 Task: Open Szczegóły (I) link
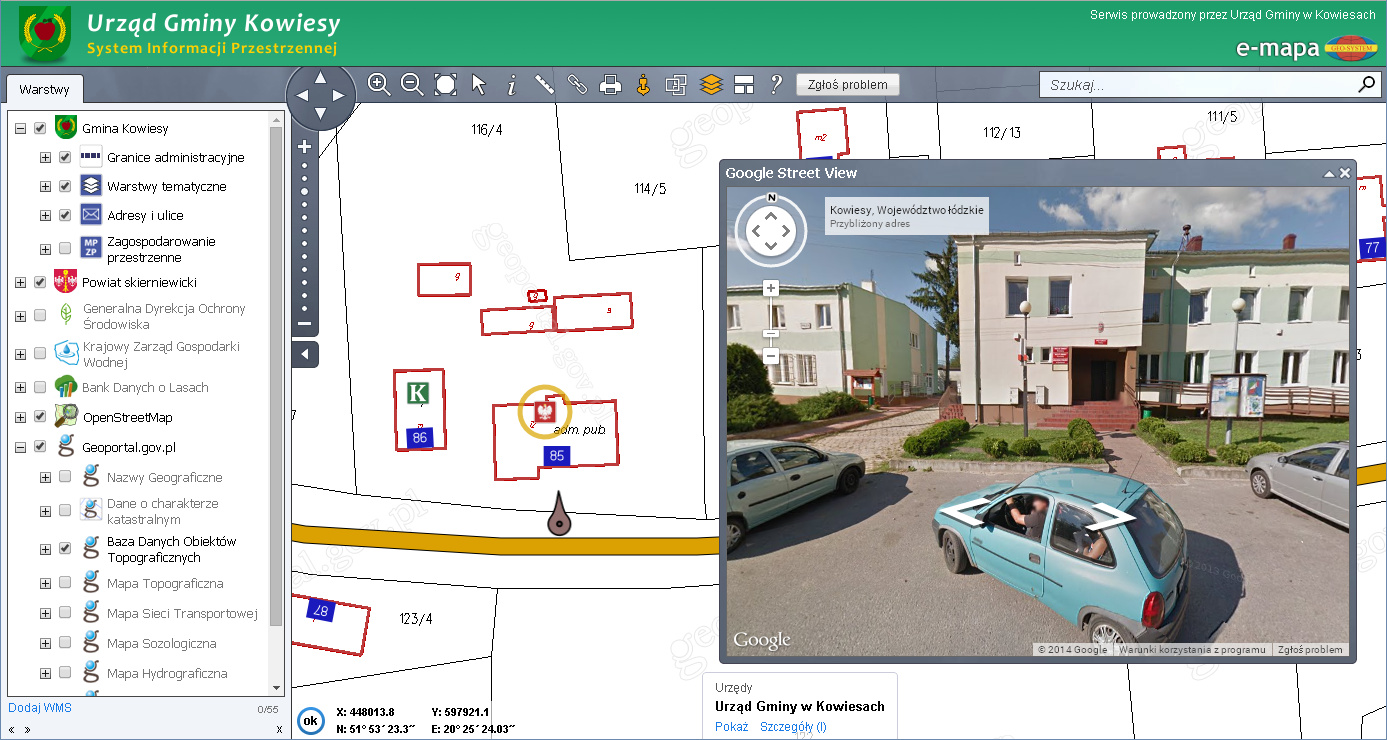pos(793,727)
